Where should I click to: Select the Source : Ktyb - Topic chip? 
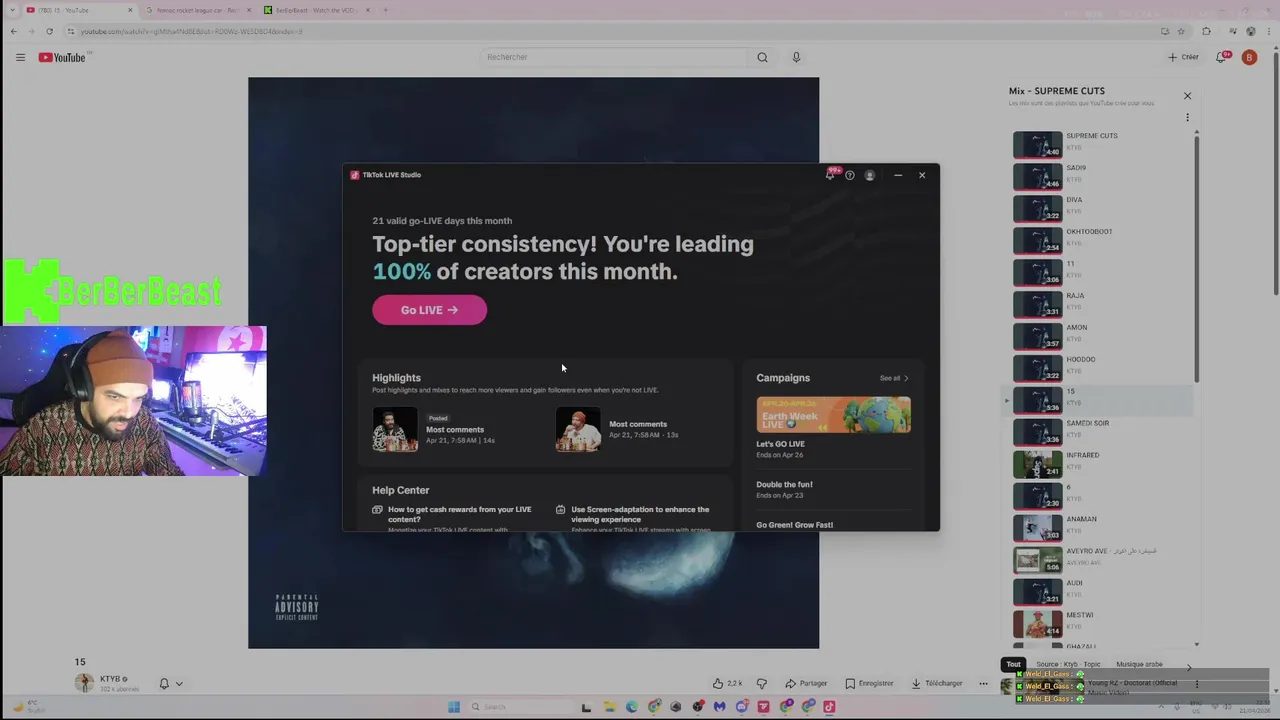pos(1068,664)
